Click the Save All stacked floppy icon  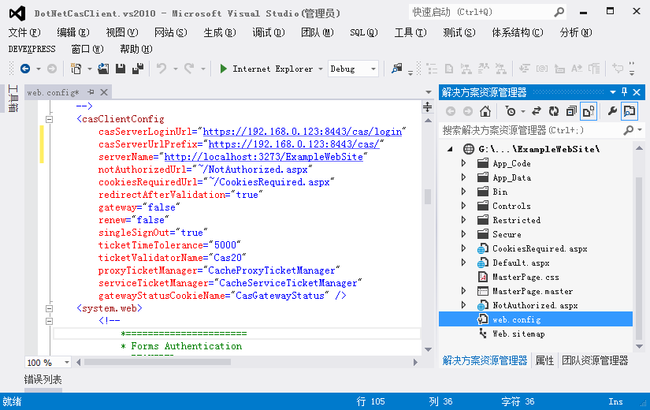(x=138, y=69)
